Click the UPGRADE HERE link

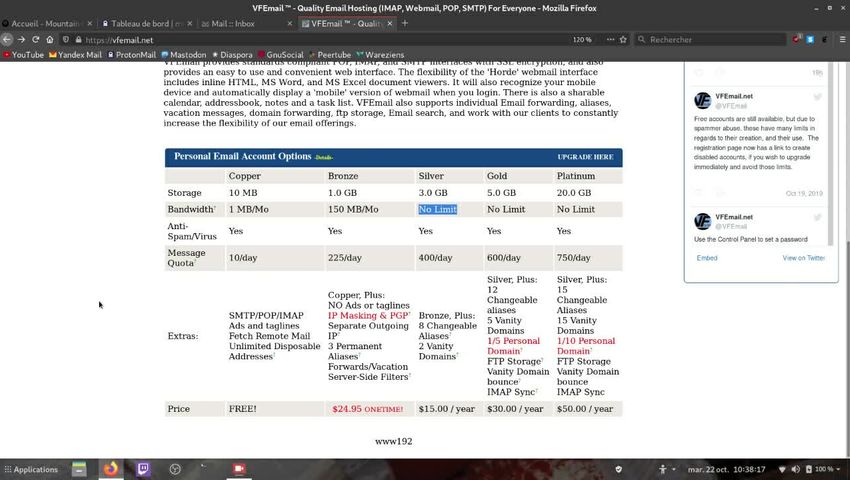(585, 157)
